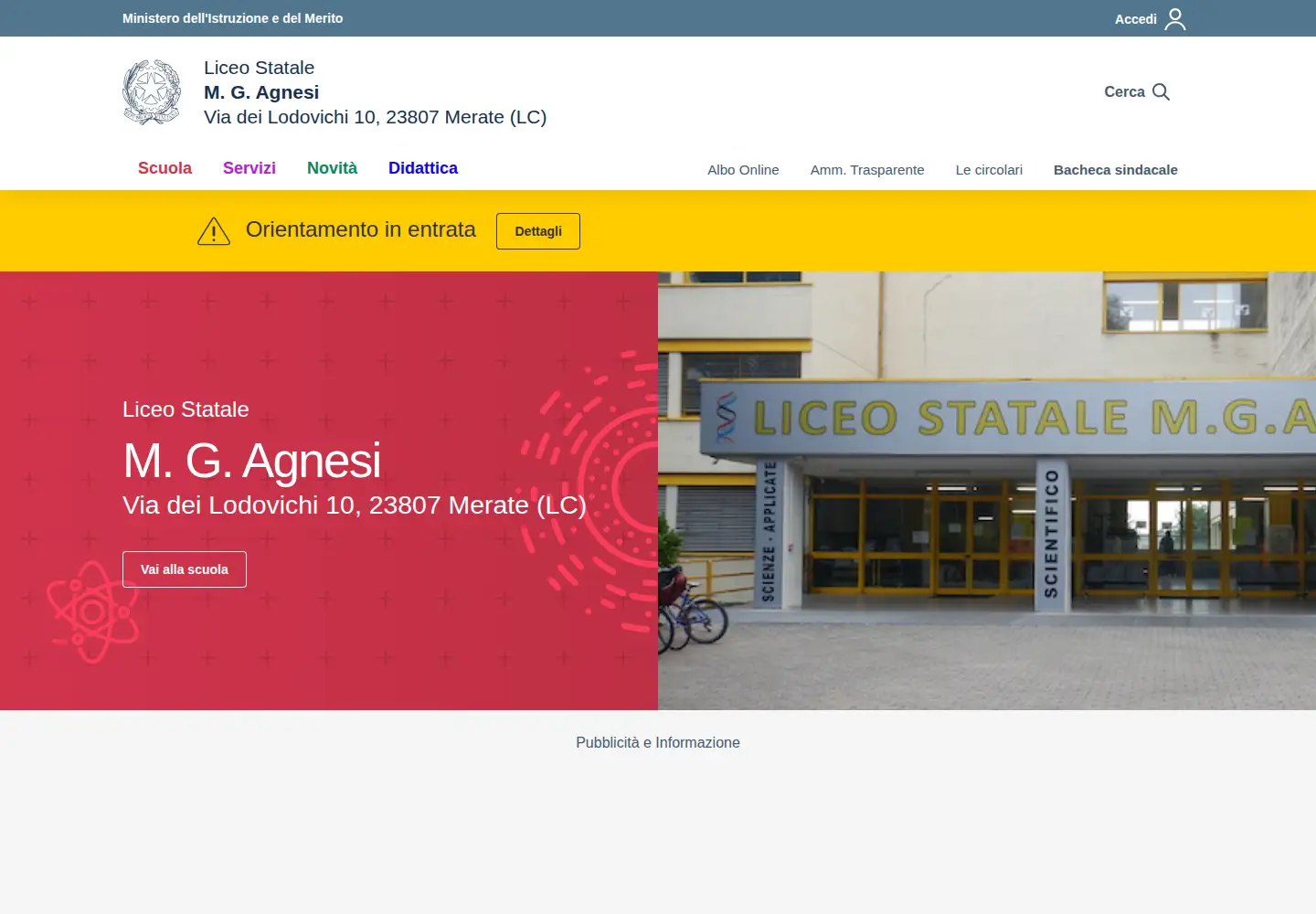The width and height of the screenshot is (1316, 914).
Task: Open Ministero dell'Istruzione e del Merito link
Action: point(233,18)
